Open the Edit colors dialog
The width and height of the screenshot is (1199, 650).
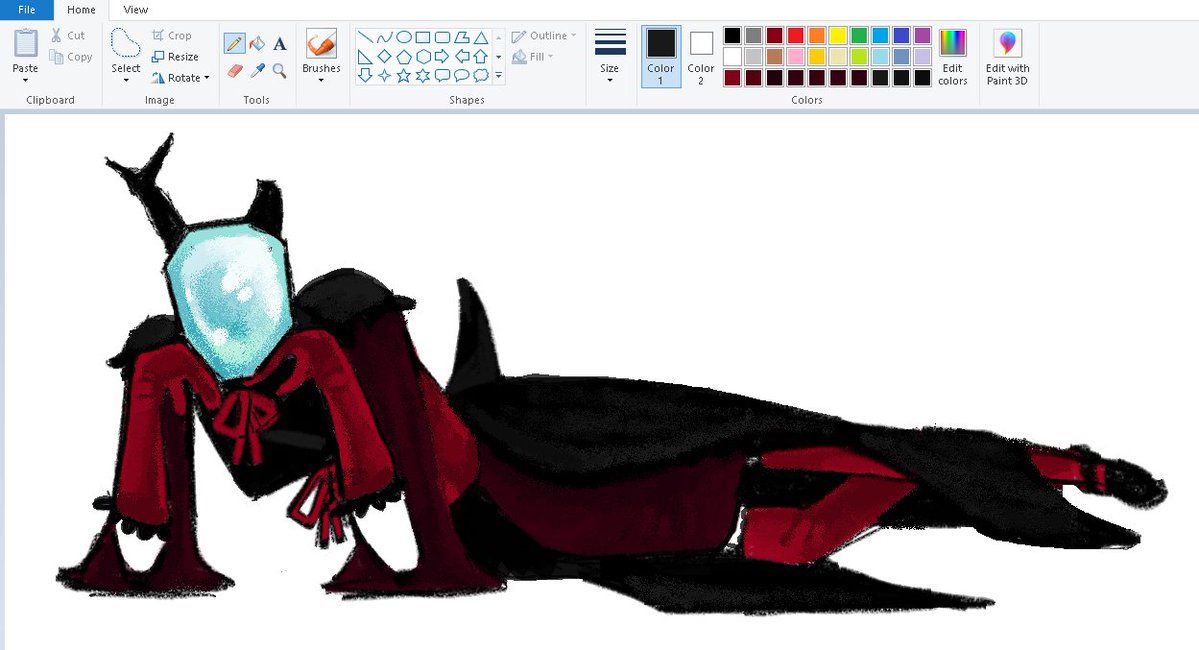tap(952, 57)
